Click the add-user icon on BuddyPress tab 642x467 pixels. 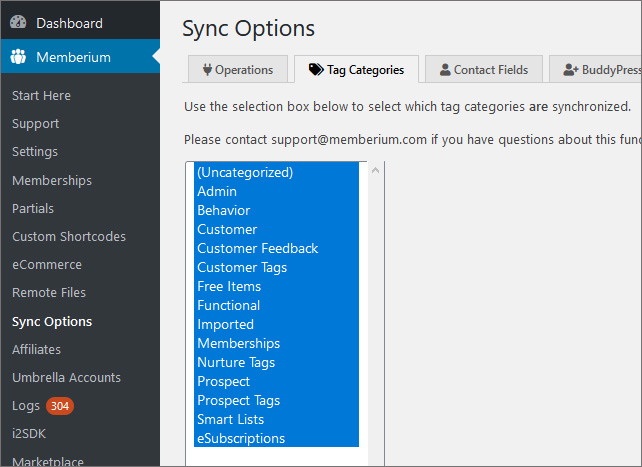pos(571,70)
